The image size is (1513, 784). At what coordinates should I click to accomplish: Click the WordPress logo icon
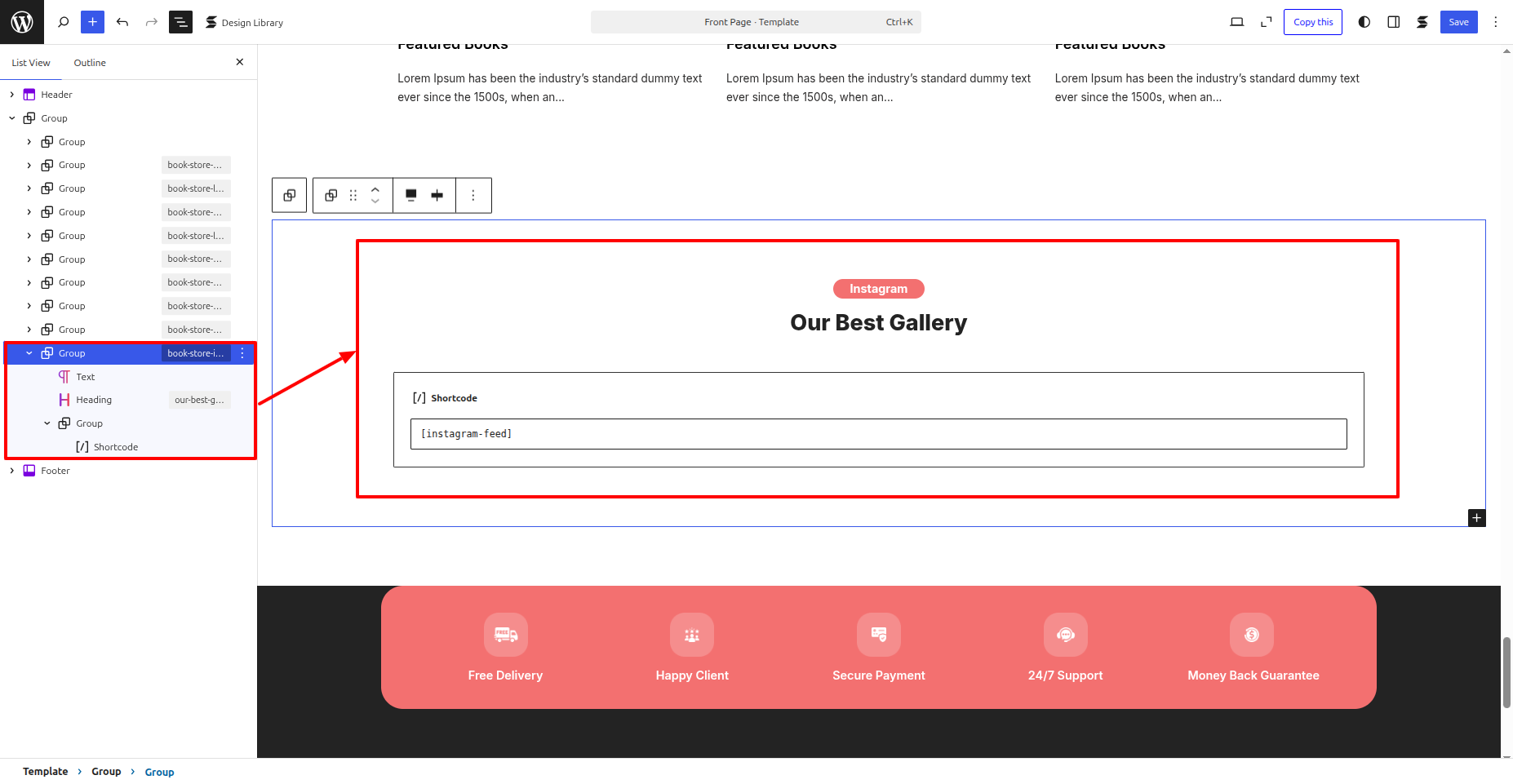point(22,22)
